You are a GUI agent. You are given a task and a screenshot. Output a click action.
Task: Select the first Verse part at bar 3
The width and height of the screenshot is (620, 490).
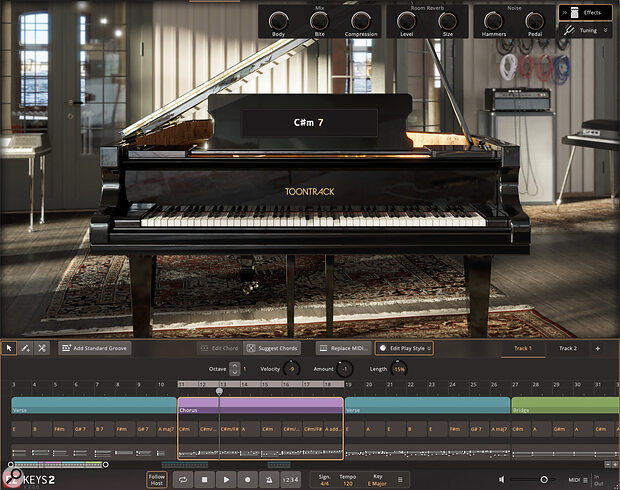pyautogui.click(x=94, y=405)
